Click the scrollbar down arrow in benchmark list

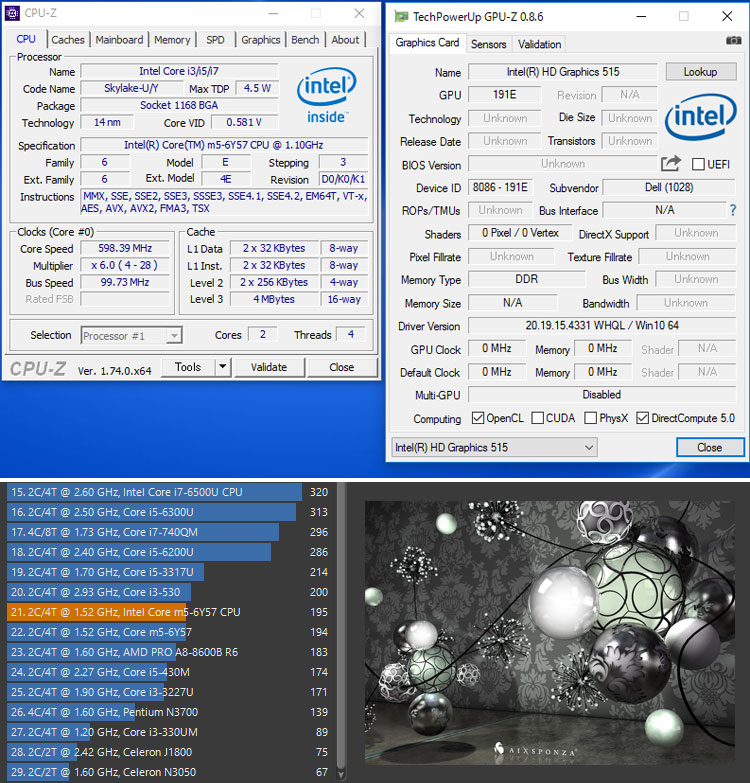click(341, 775)
